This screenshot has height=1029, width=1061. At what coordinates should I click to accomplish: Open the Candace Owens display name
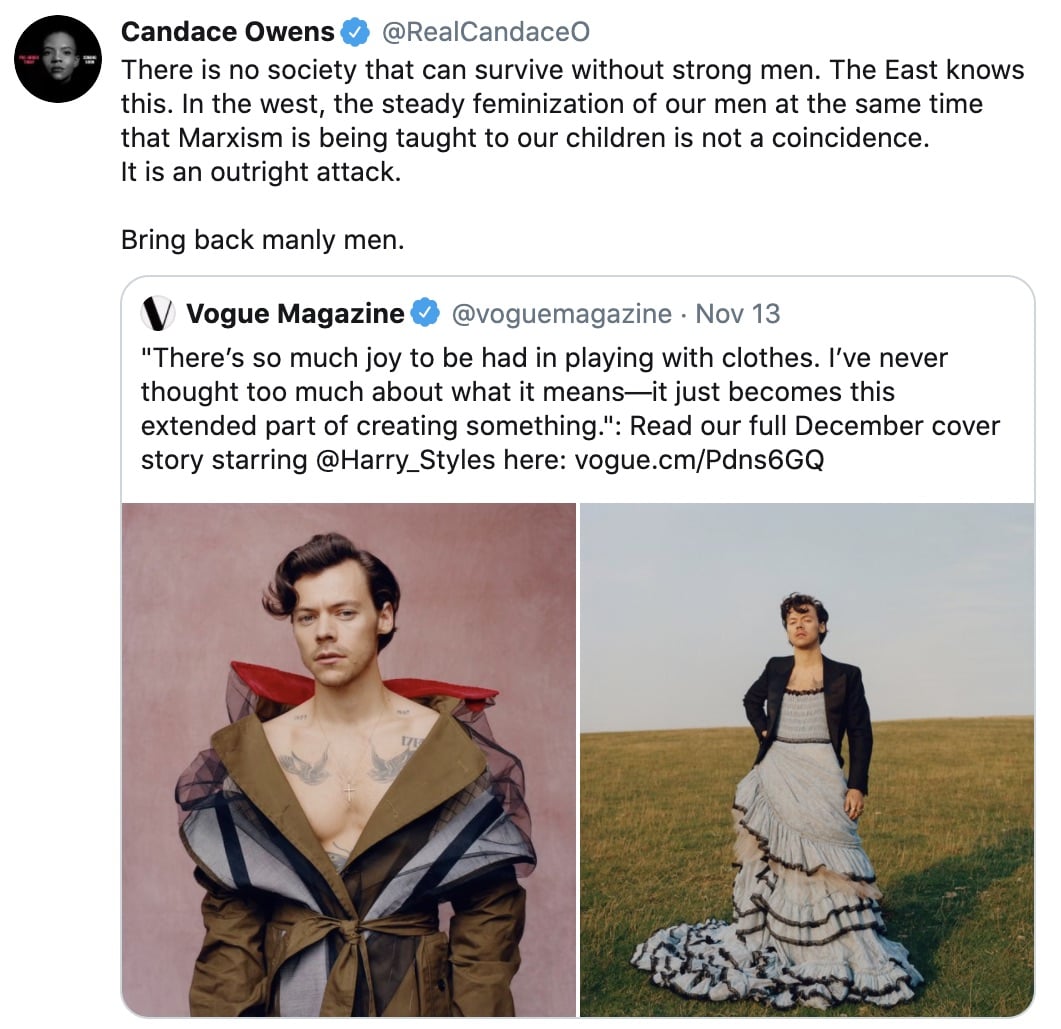coord(227,32)
